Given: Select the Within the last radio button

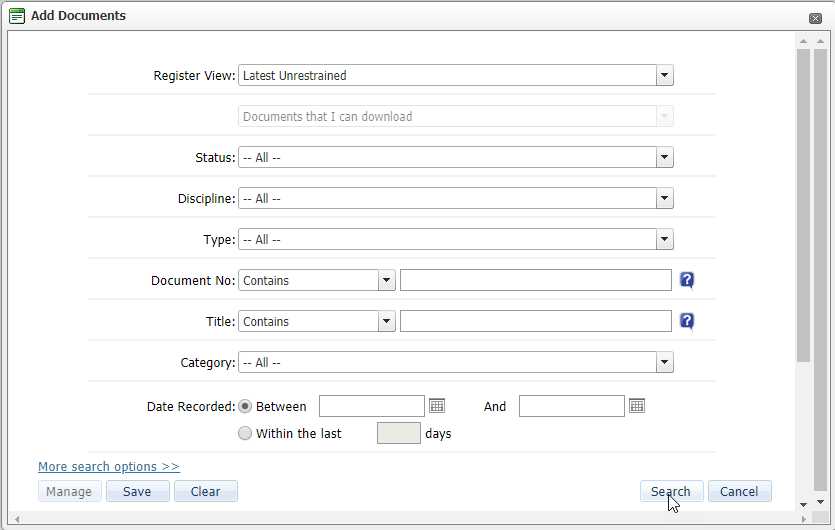Looking at the screenshot, I should tap(245, 433).
